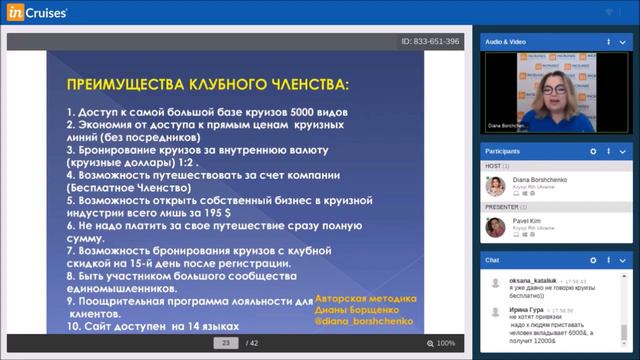Image resolution: width=640 pixels, height=360 pixels.
Task: Click the chat scrollbar up arrow
Action: (624, 277)
